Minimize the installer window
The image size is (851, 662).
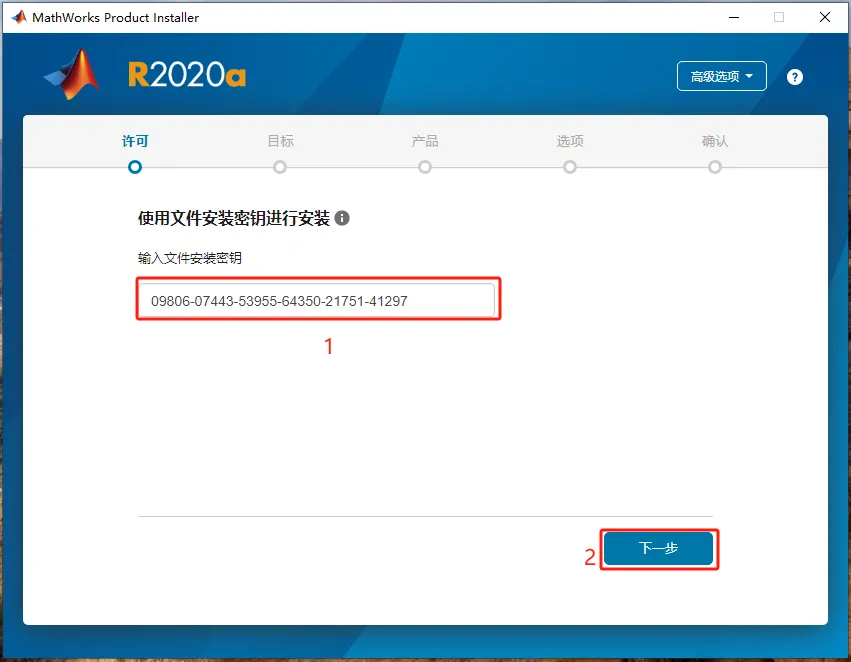click(x=734, y=17)
